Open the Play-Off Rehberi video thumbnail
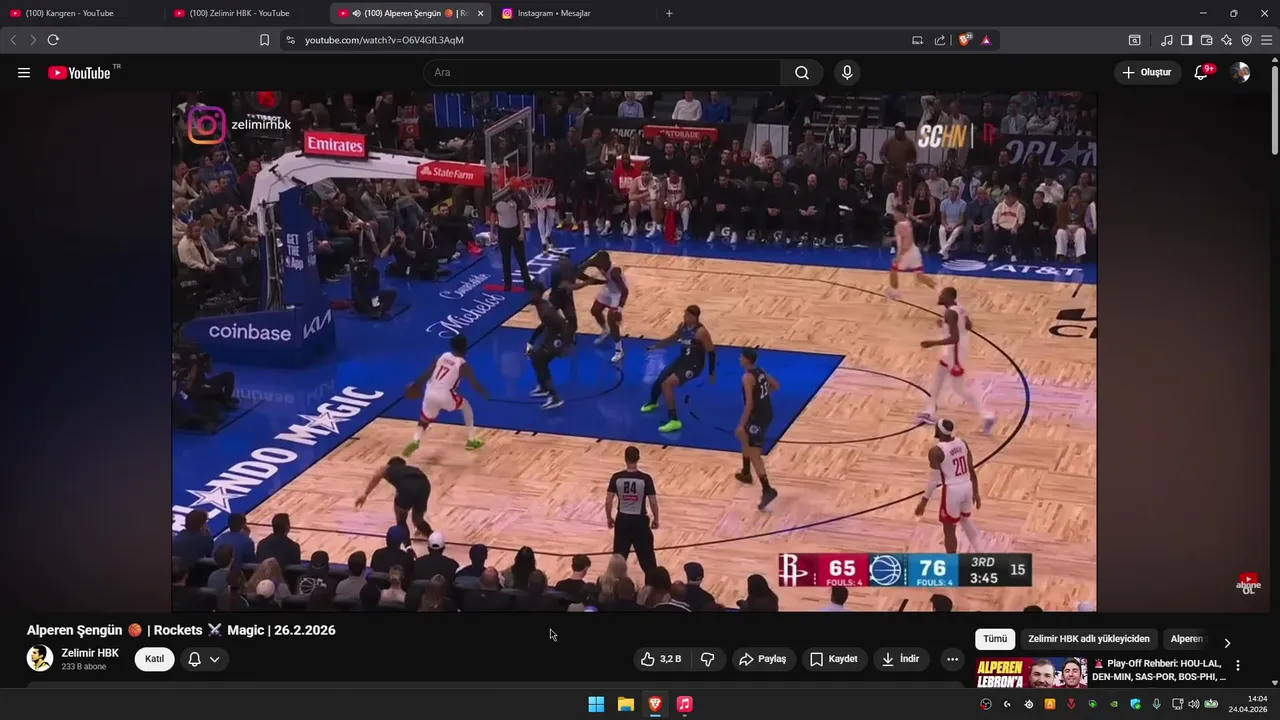Screen dimensions: 1280x720 point(1031,673)
